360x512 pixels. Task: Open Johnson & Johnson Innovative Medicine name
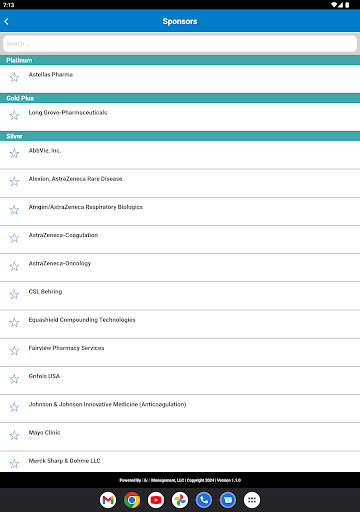pos(107,404)
